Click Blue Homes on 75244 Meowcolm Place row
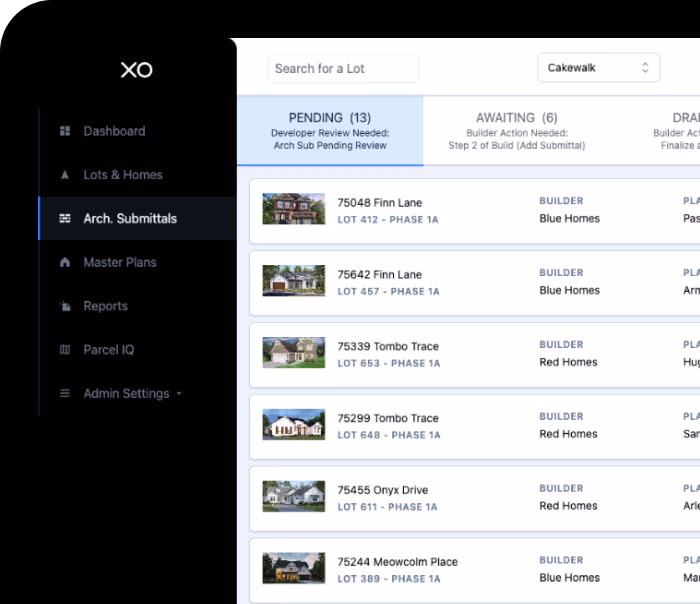Screen dimensions: 700x604 point(569,578)
